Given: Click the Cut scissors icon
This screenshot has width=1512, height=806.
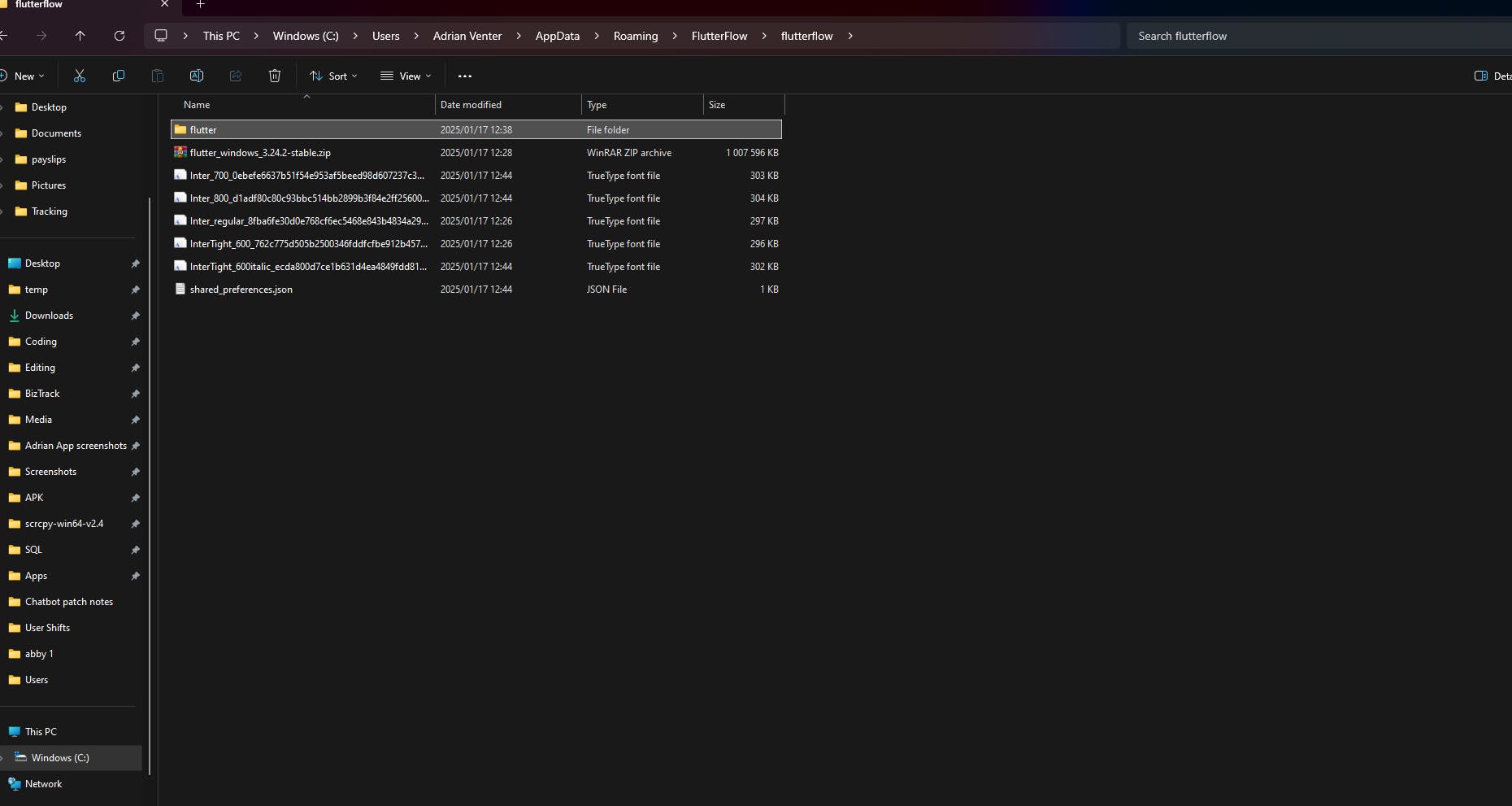Looking at the screenshot, I should click(80, 76).
